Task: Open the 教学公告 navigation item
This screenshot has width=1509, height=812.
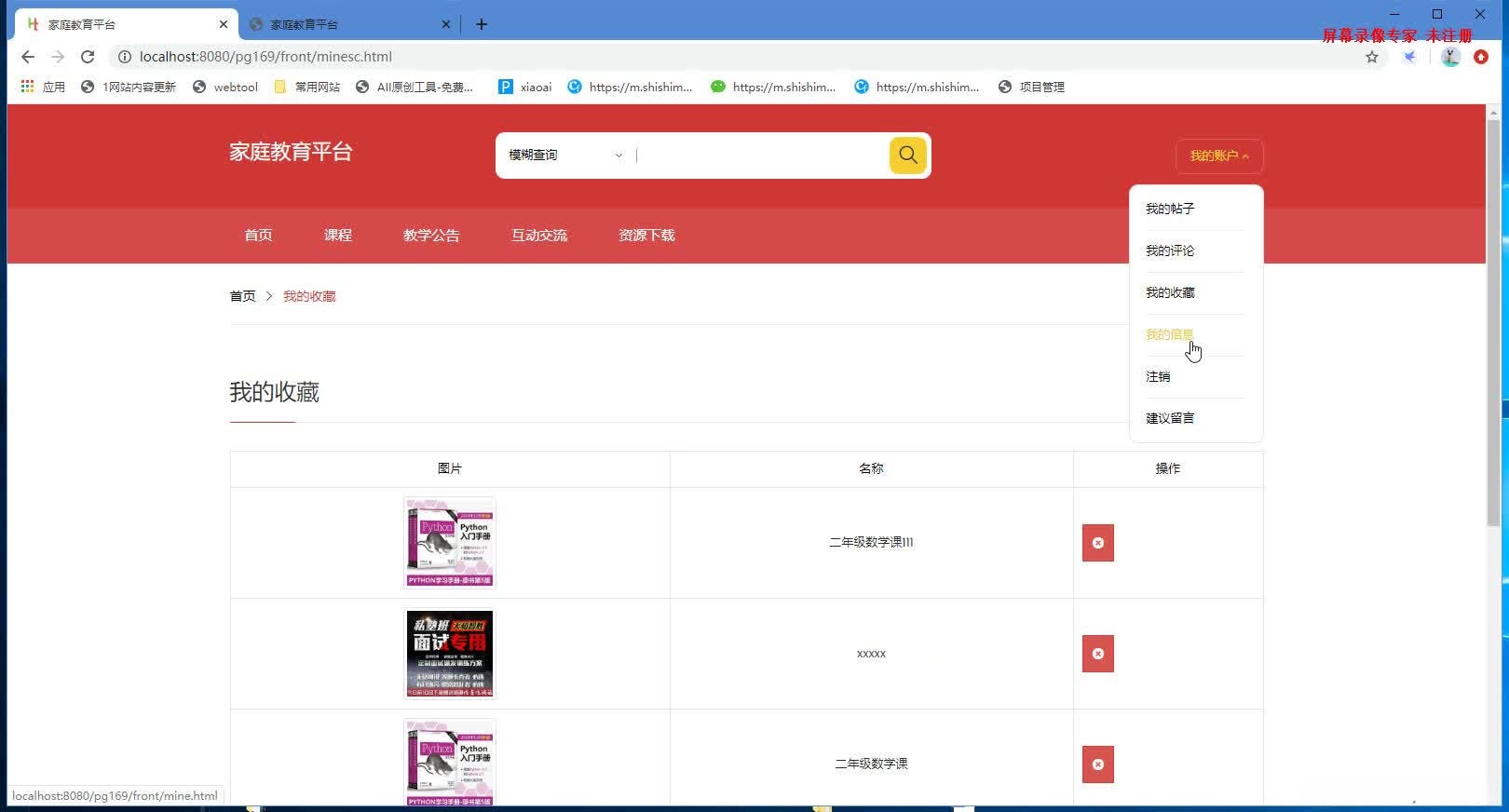Action: click(431, 235)
